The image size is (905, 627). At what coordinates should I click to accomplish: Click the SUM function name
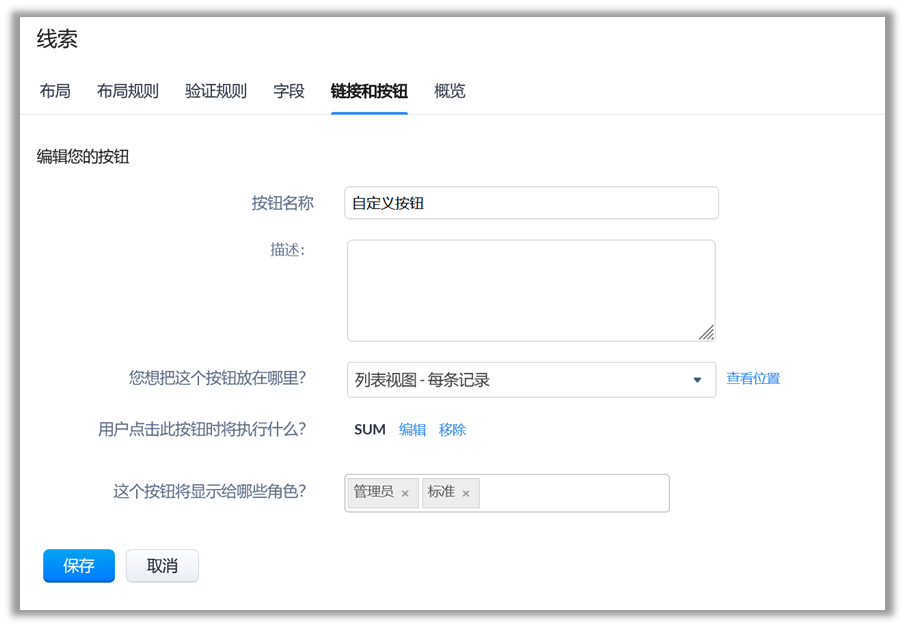[370, 430]
